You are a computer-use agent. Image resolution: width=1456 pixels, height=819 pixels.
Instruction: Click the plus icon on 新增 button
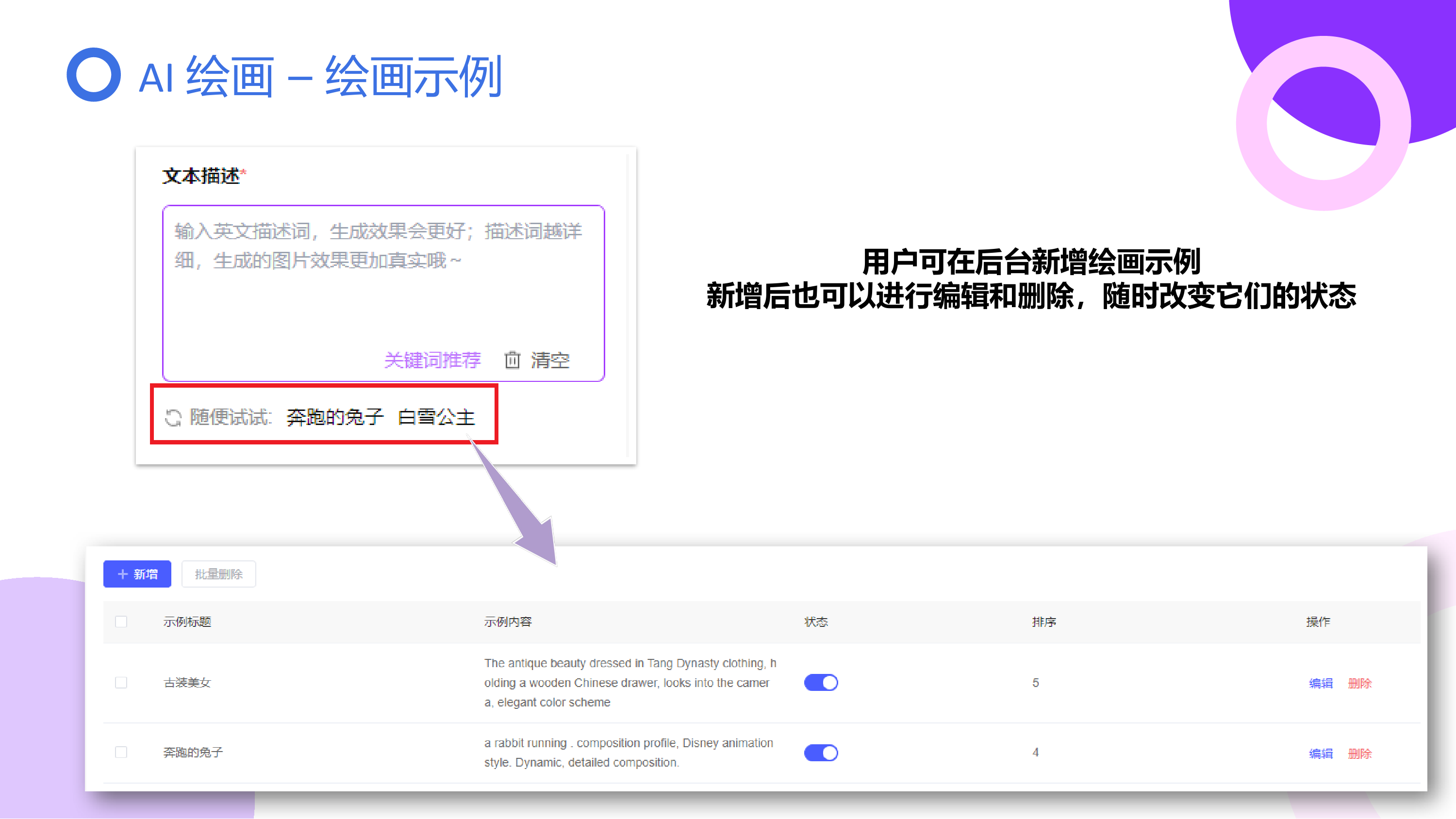(123, 574)
